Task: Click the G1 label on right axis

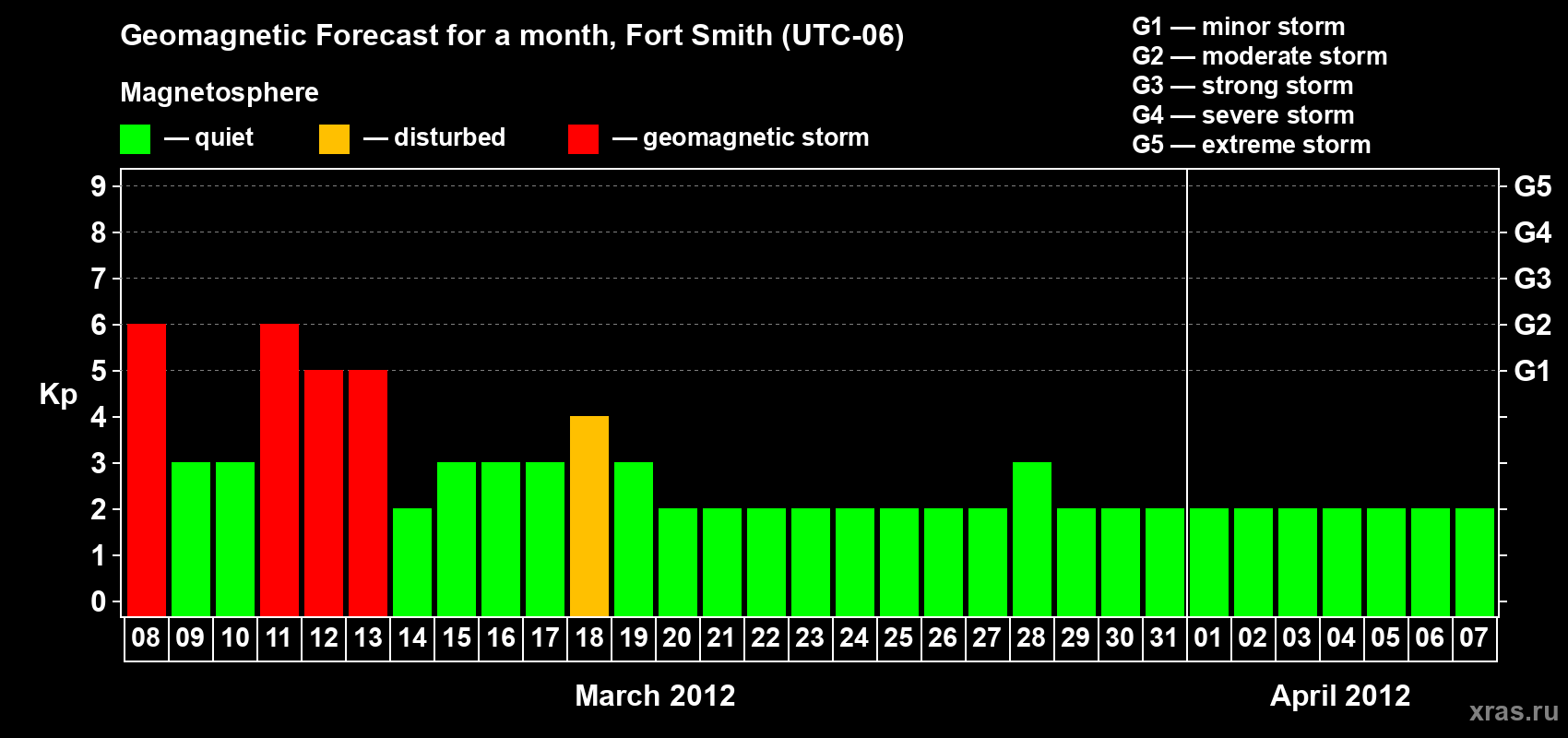Action: pos(1533,371)
